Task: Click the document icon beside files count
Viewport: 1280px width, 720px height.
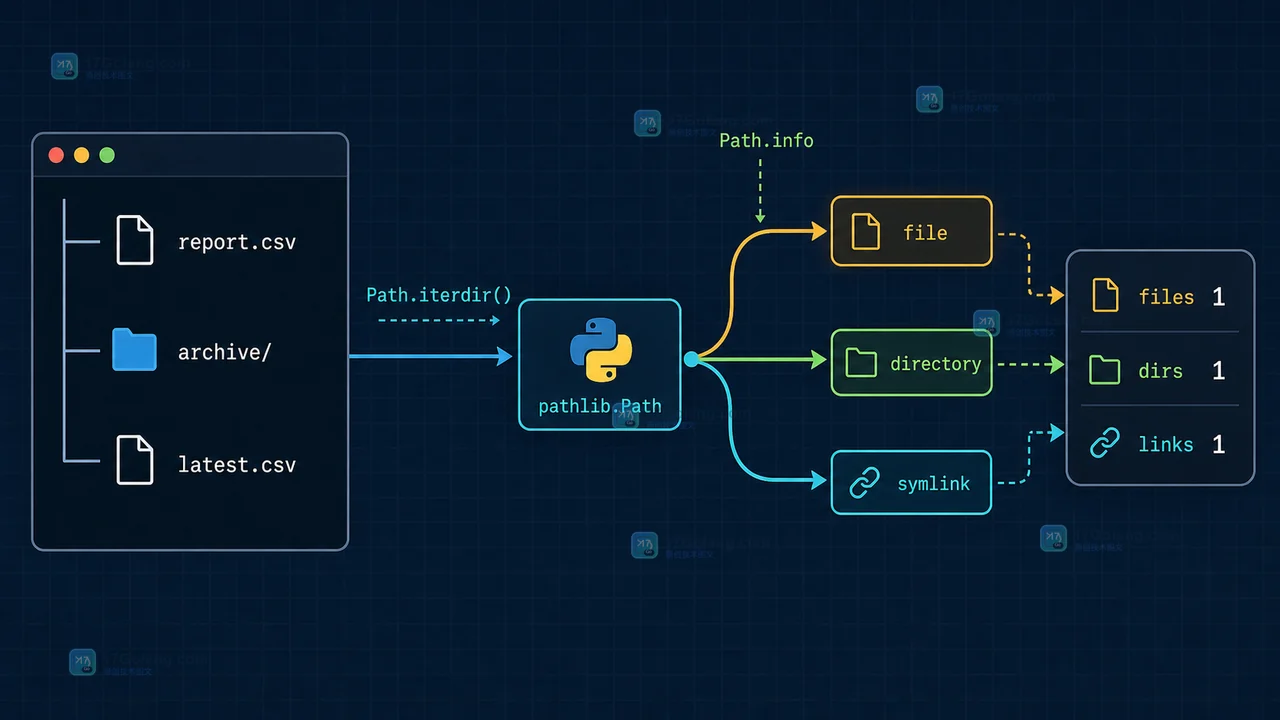Action: click(1105, 295)
